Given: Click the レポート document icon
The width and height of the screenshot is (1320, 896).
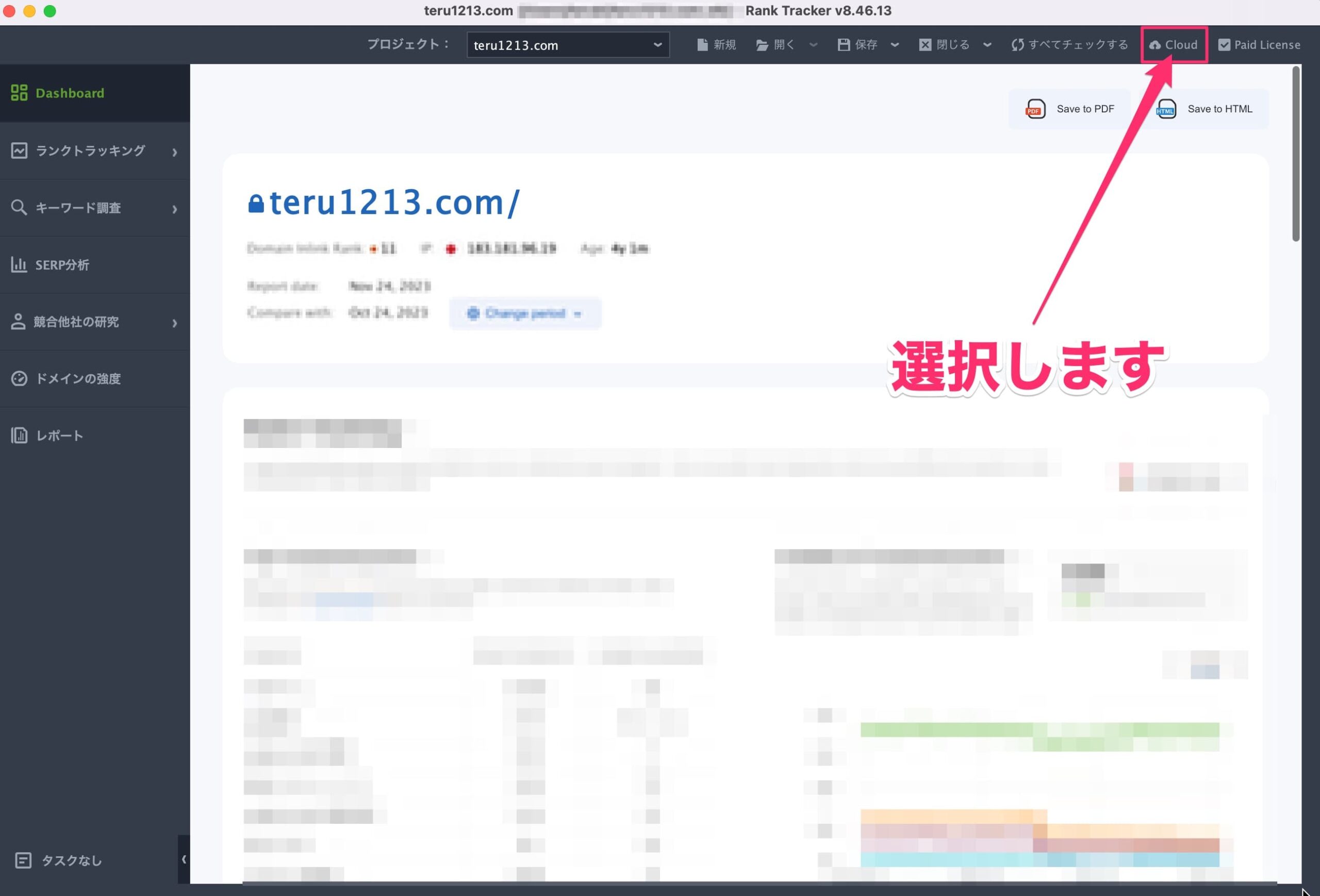Looking at the screenshot, I should (x=19, y=436).
